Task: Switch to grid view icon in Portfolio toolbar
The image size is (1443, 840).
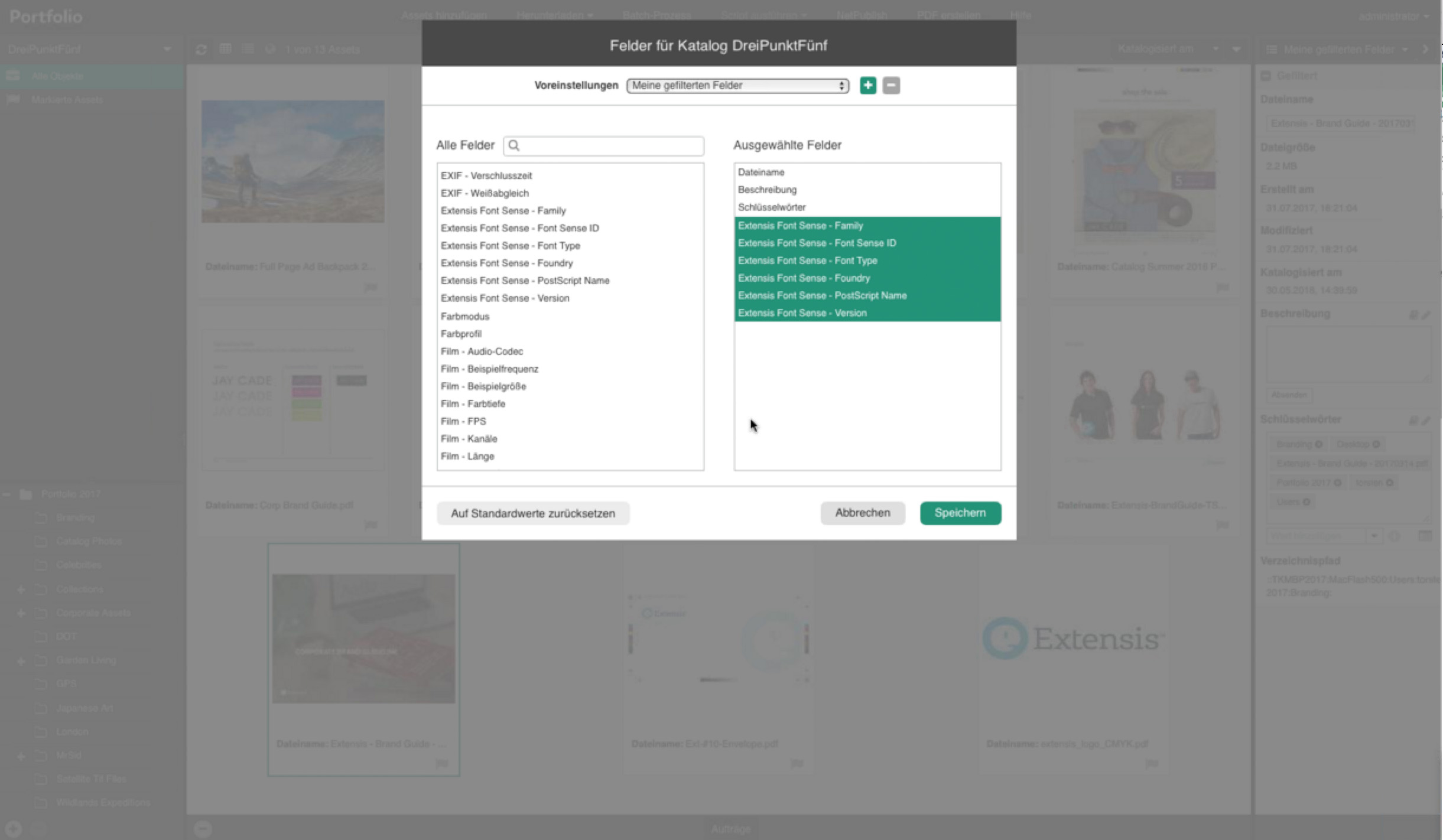Action: click(225, 49)
